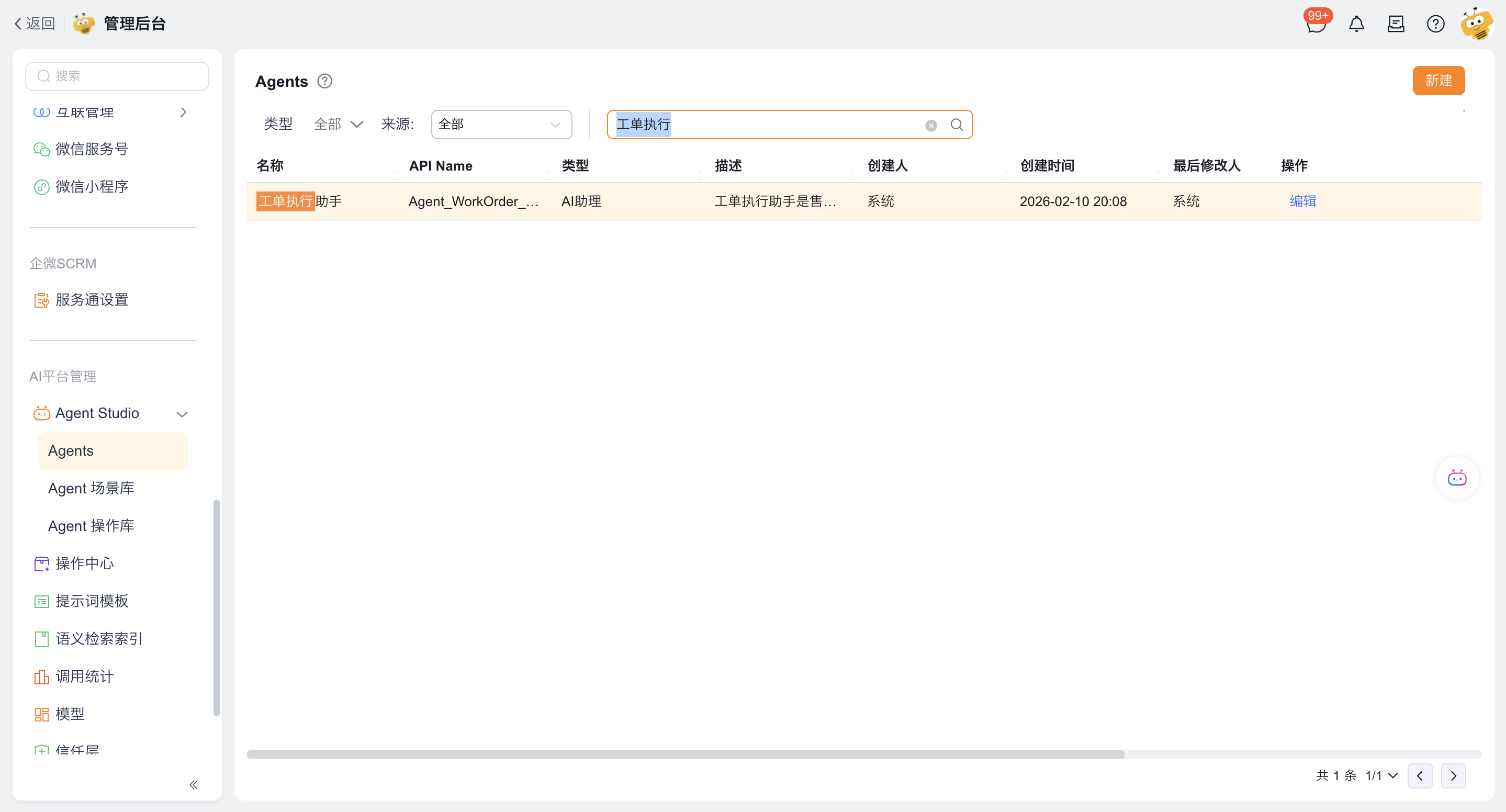1506x812 pixels.
Task: Open the task list icon in header
Action: coord(1396,25)
